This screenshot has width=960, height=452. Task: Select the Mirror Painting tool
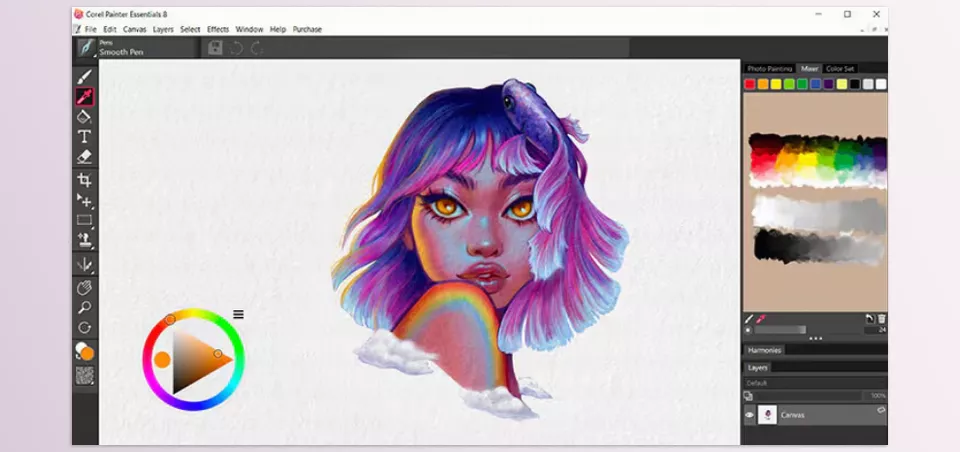click(84, 265)
